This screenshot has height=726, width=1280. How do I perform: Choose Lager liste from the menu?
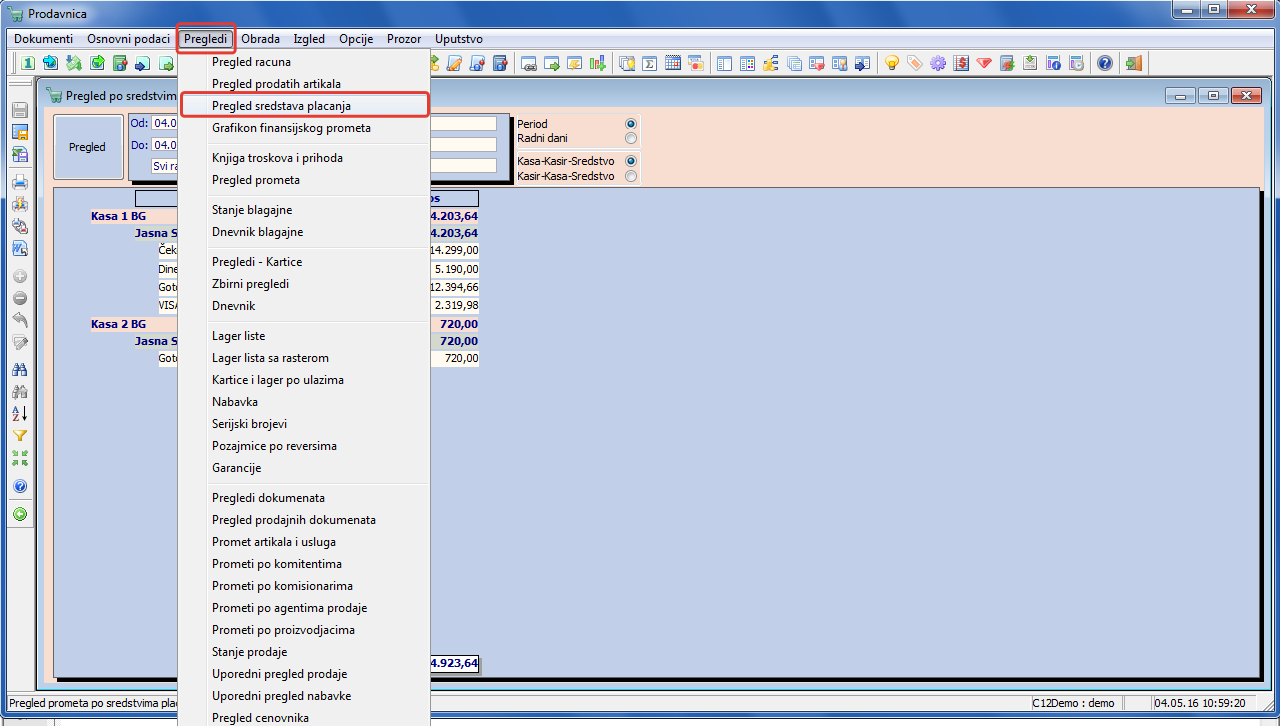click(x=305, y=336)
